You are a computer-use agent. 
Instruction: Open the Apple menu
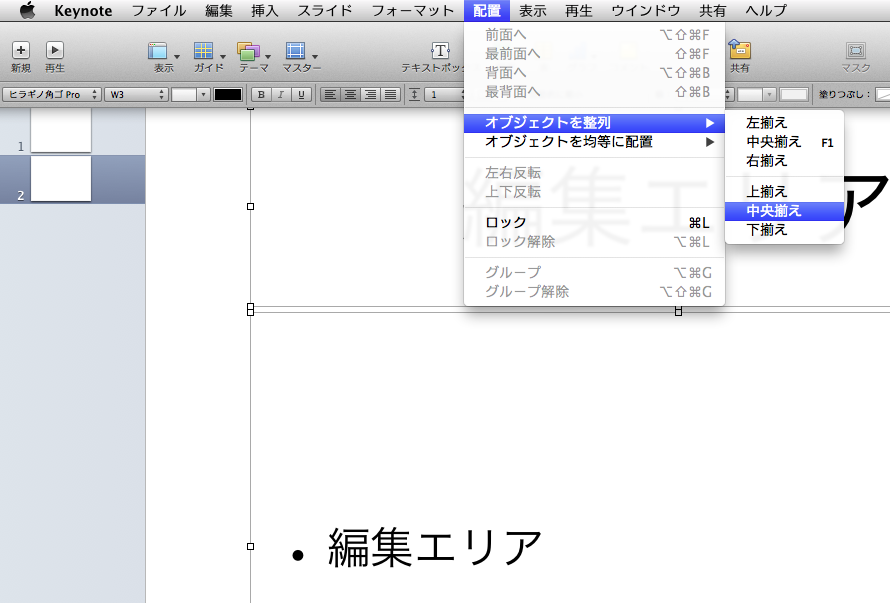click(x=27, y=10)
